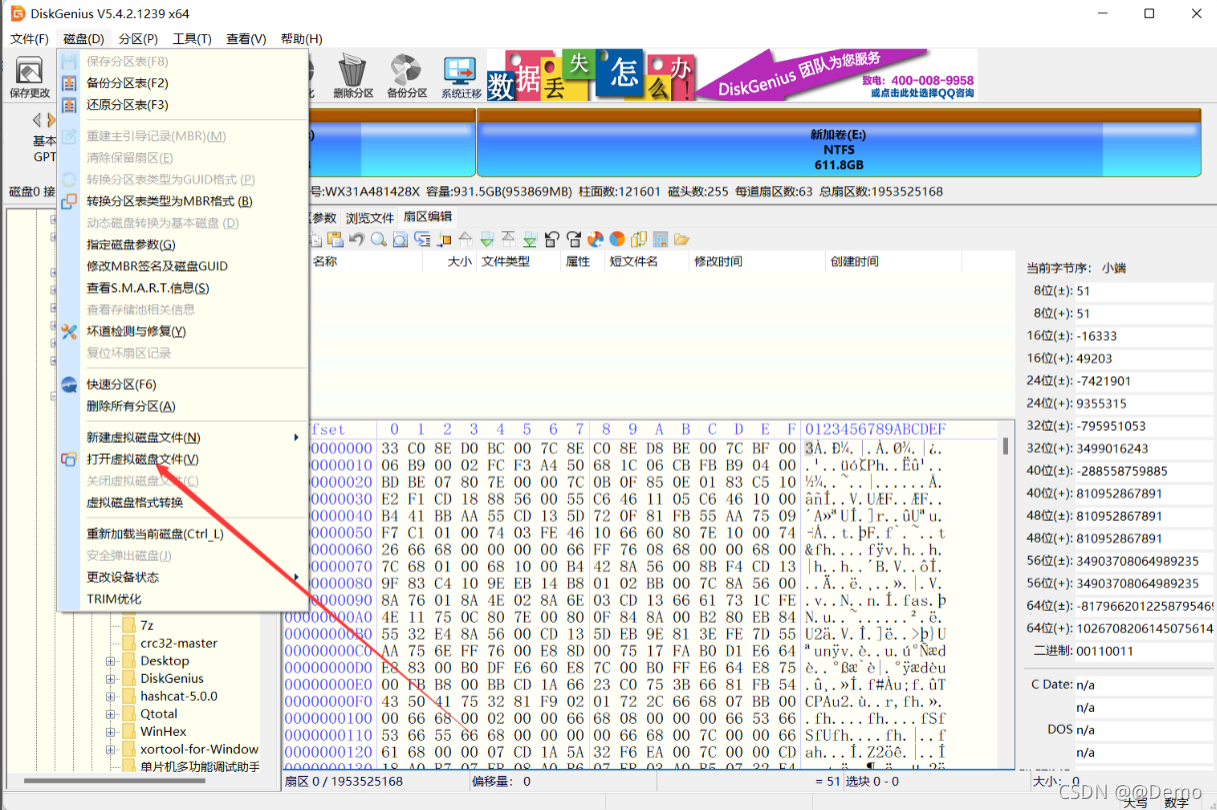Select the 7z folder in the tree

coord(147,625)
